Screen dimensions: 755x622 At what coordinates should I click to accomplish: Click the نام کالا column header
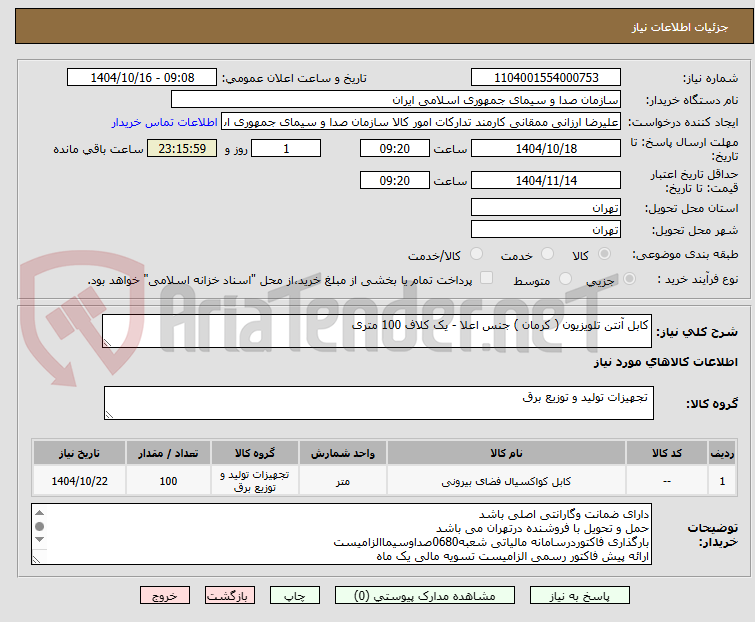506,453
